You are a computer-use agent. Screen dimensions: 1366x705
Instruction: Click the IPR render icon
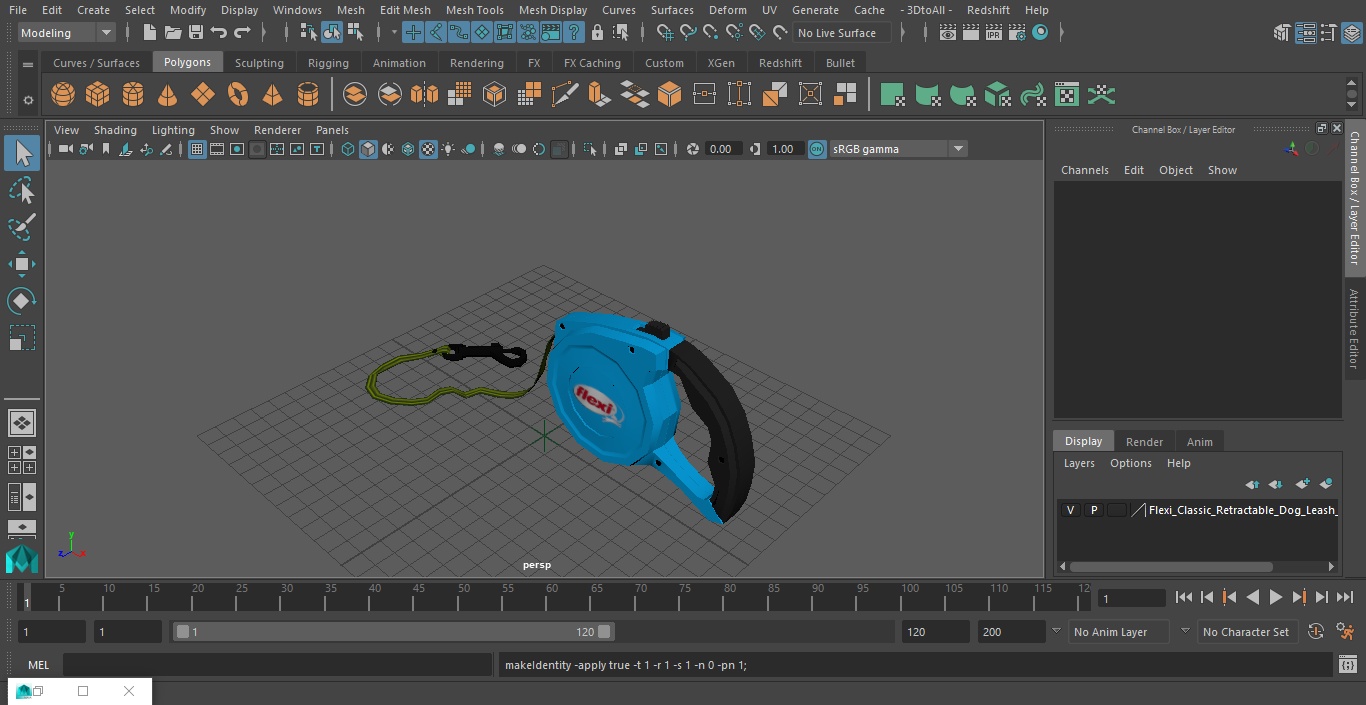pos(994,33)
